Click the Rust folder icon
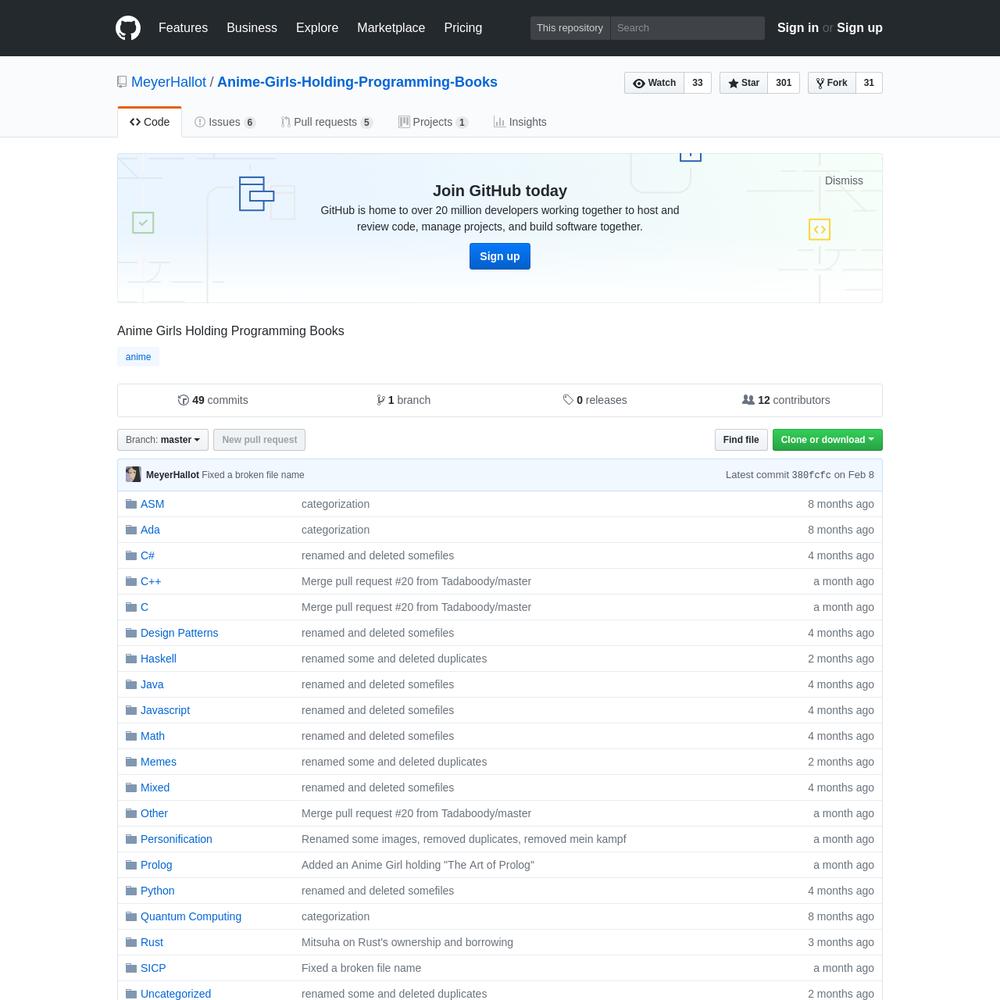The width and height of the screenshot is (1000, 1000). pos(131,942)
